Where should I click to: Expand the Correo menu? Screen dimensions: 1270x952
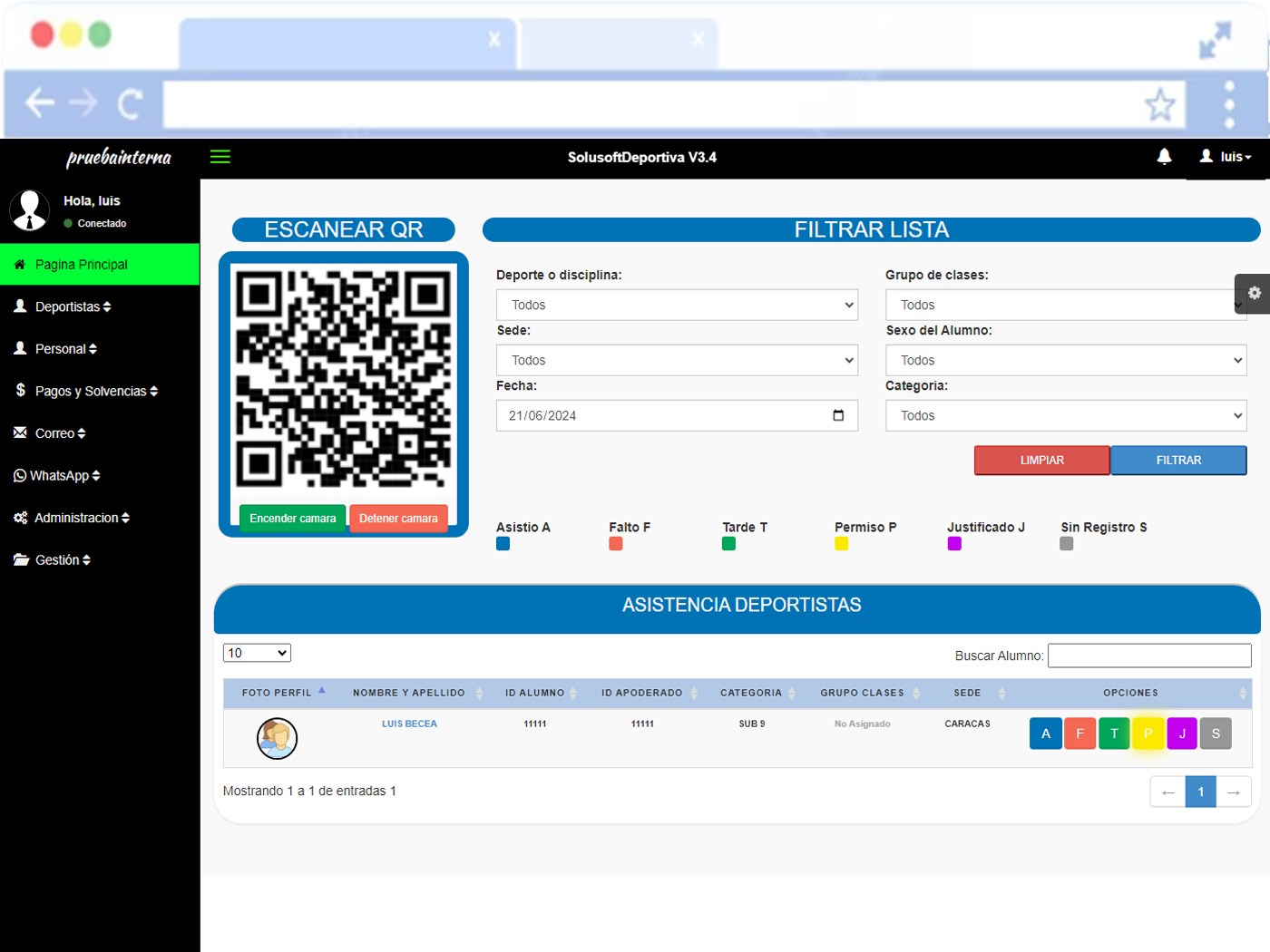coord(100,433)
